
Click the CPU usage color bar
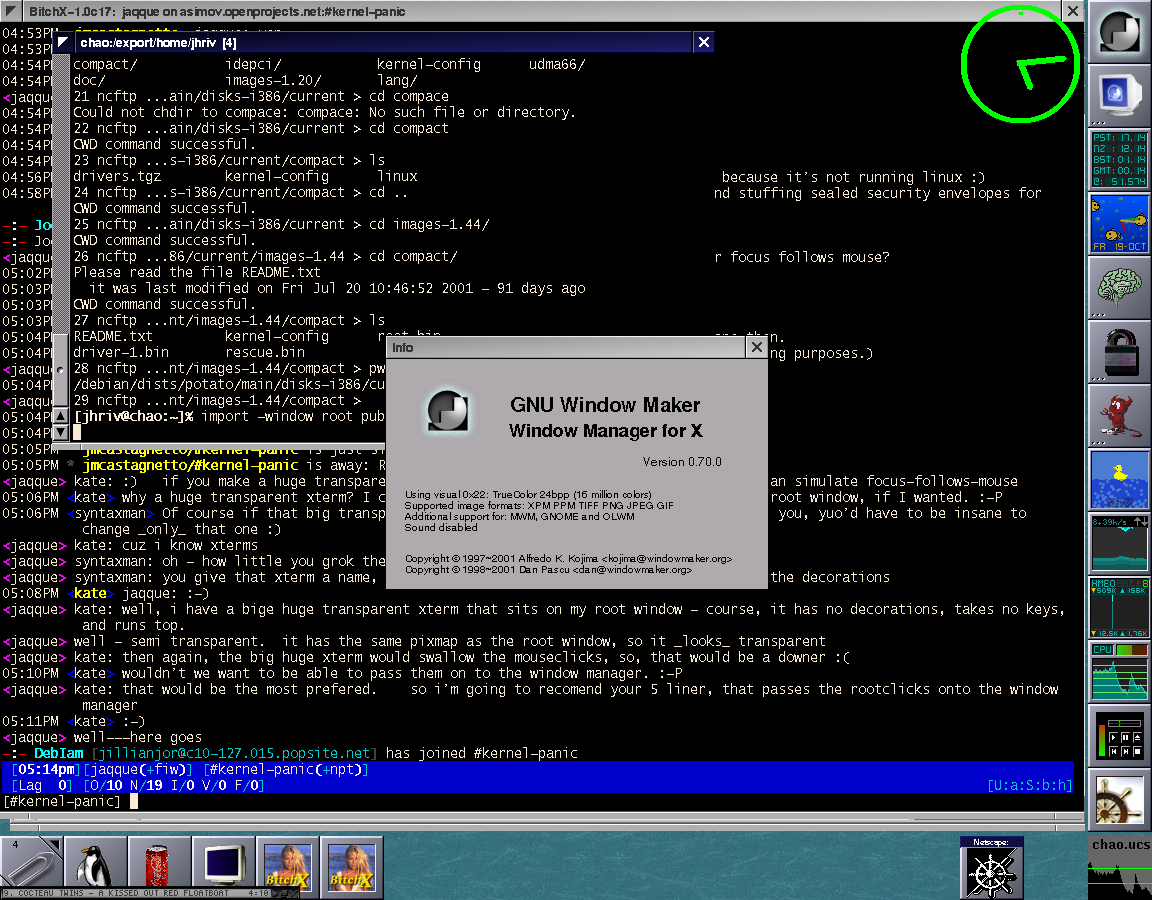click(x=1131, y=649)
